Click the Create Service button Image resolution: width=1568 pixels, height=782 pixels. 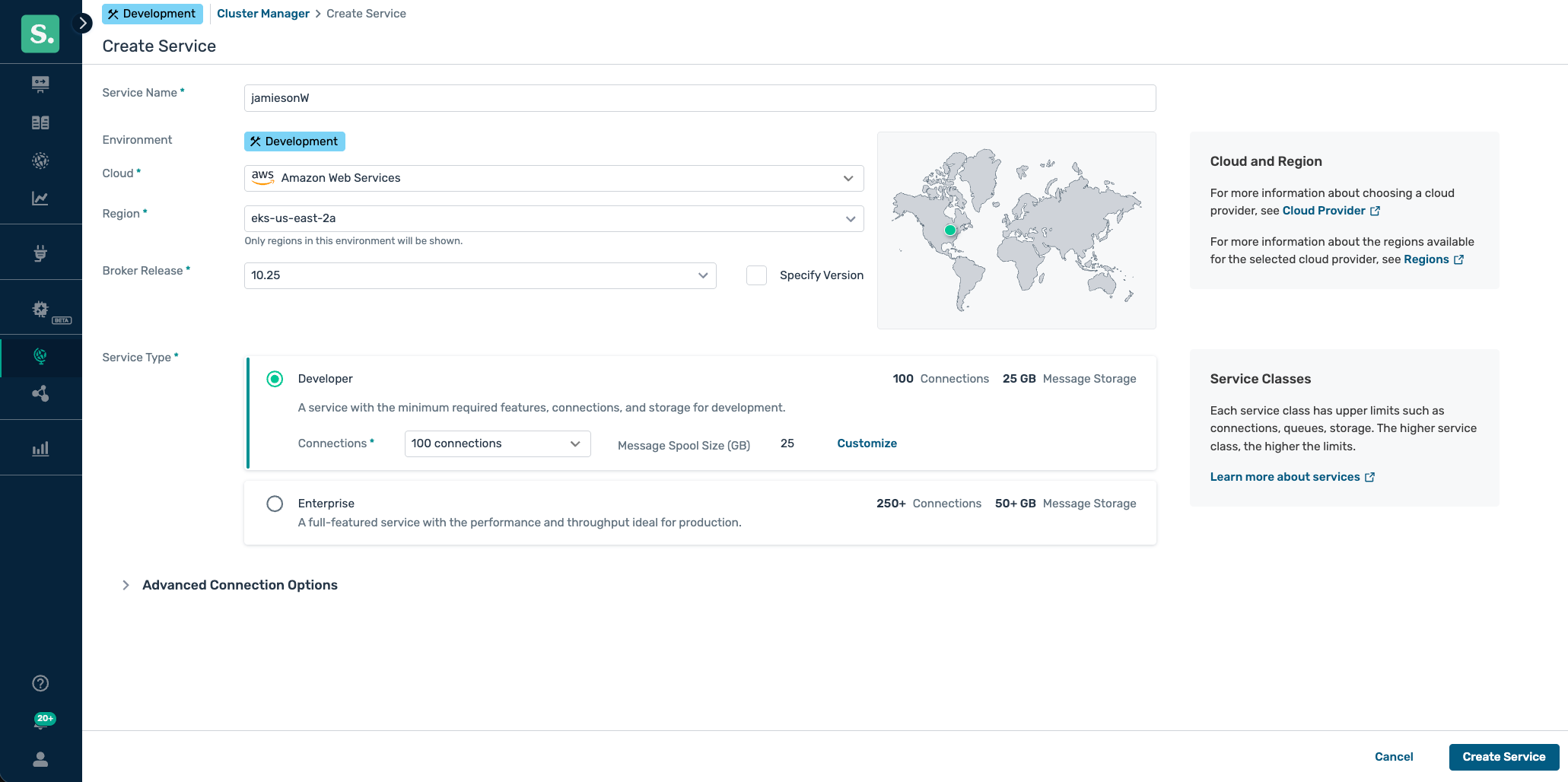coord(1503,757)
